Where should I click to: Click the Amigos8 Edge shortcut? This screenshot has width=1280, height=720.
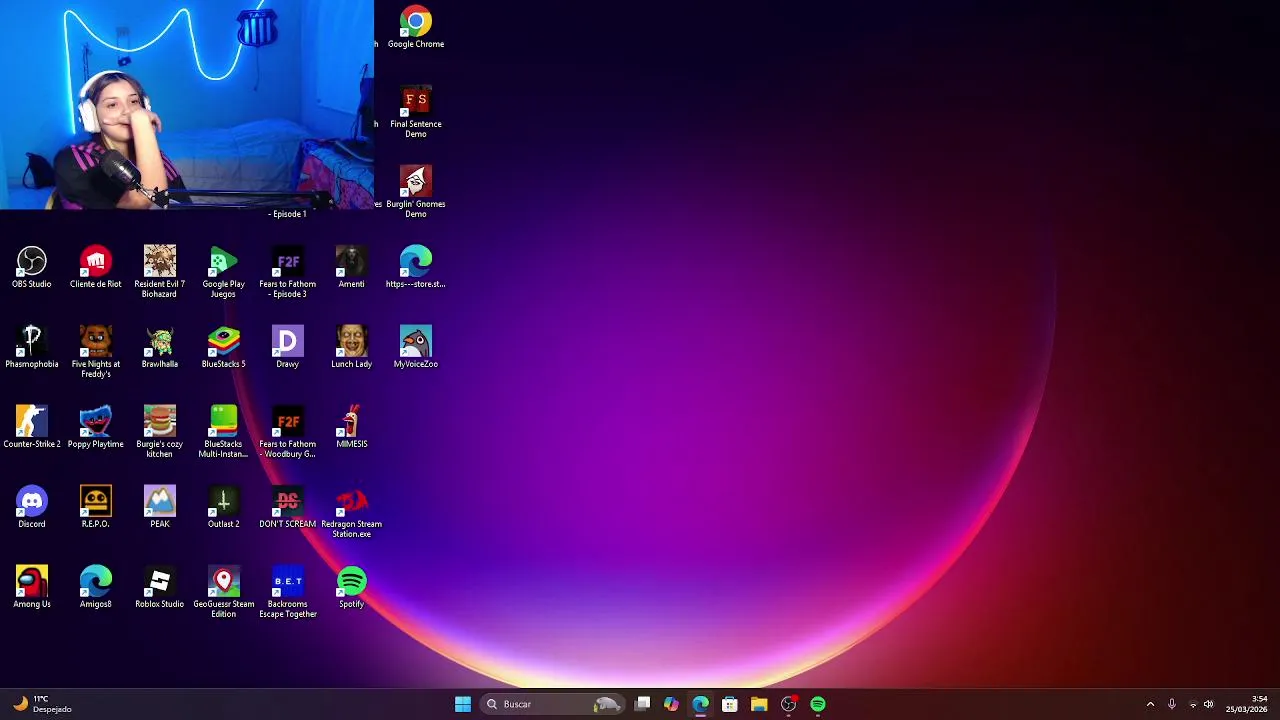pos(96,587)
